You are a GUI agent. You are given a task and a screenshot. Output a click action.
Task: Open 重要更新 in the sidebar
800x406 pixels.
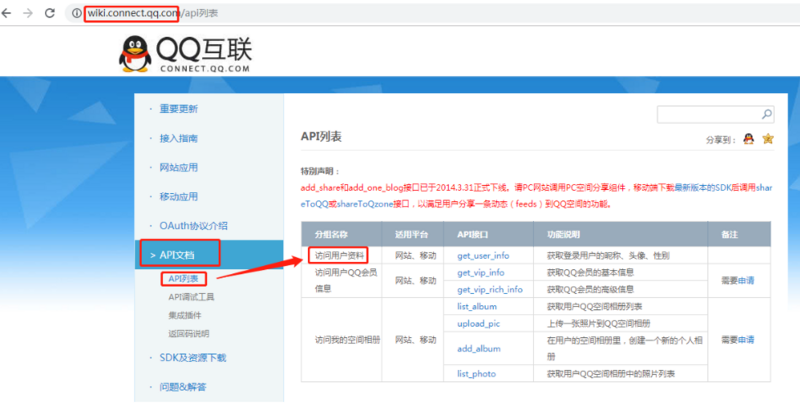(x=179, y=109)
